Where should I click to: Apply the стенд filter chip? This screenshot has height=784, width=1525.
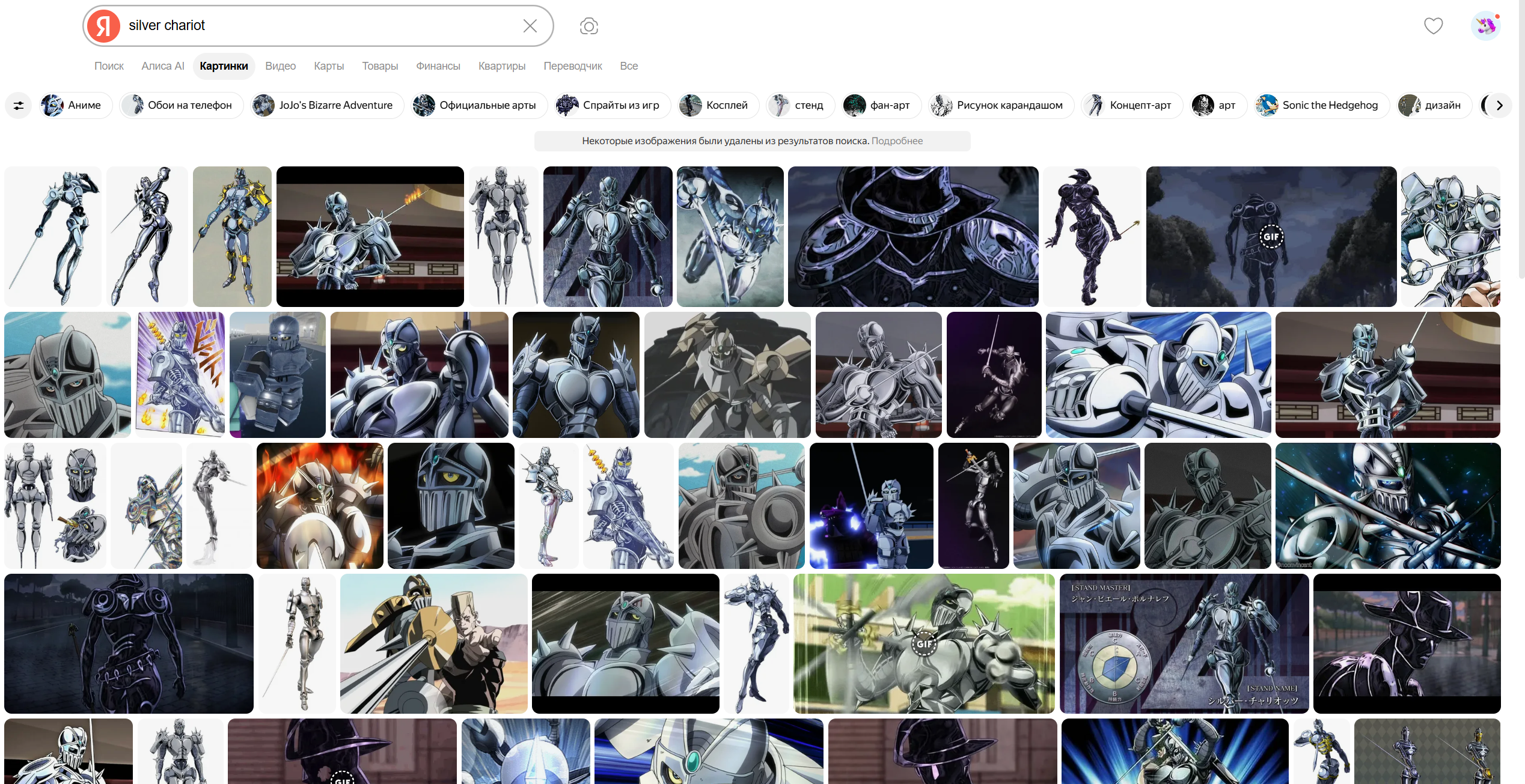(801, 106)
